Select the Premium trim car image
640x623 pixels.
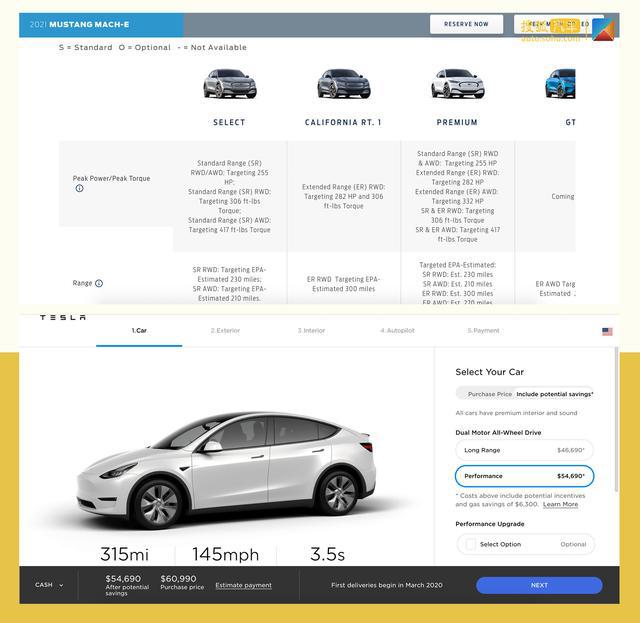tap(458, 84)
